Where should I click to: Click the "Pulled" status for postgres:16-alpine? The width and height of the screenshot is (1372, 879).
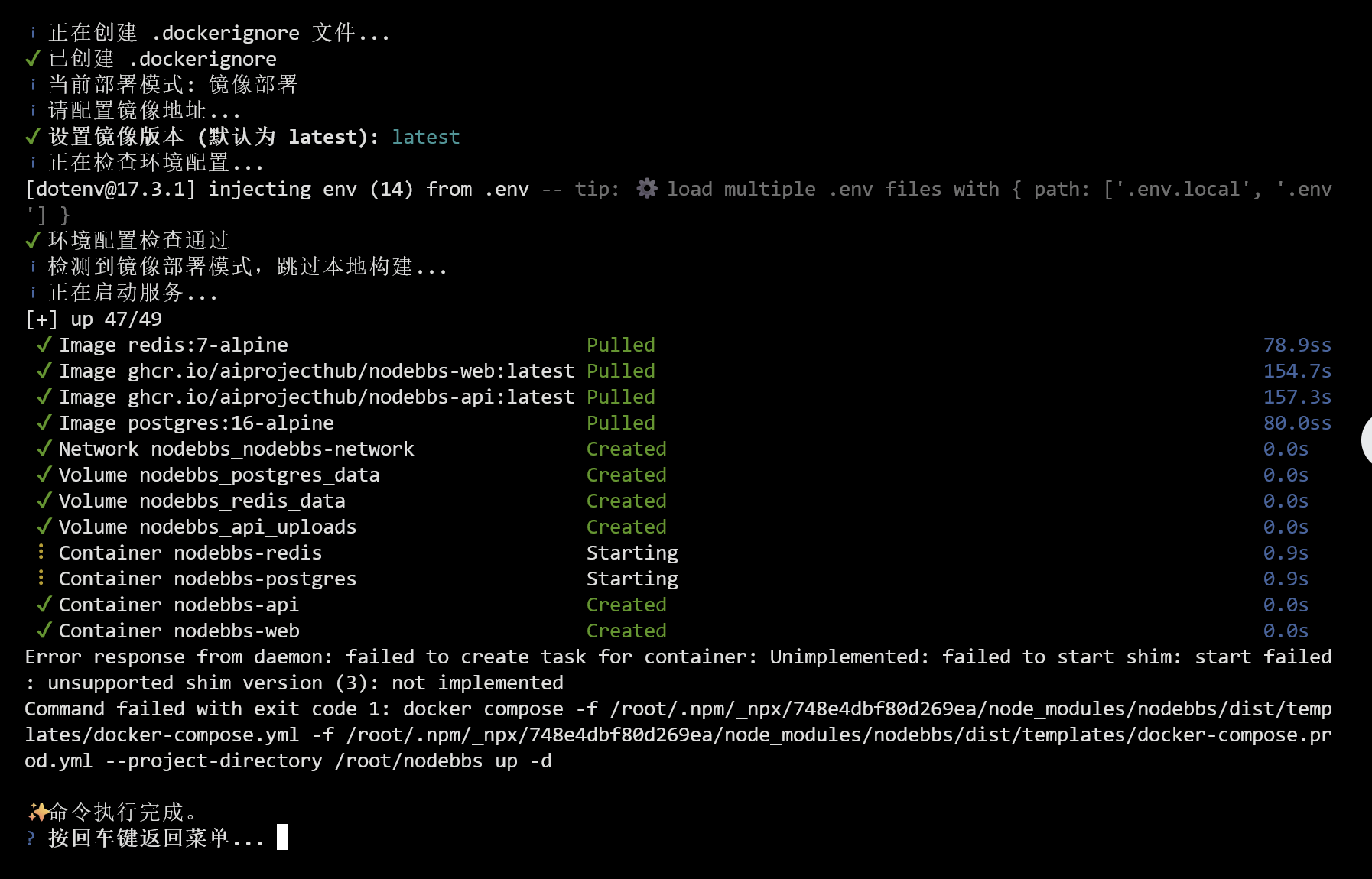[x=620, y=423]
